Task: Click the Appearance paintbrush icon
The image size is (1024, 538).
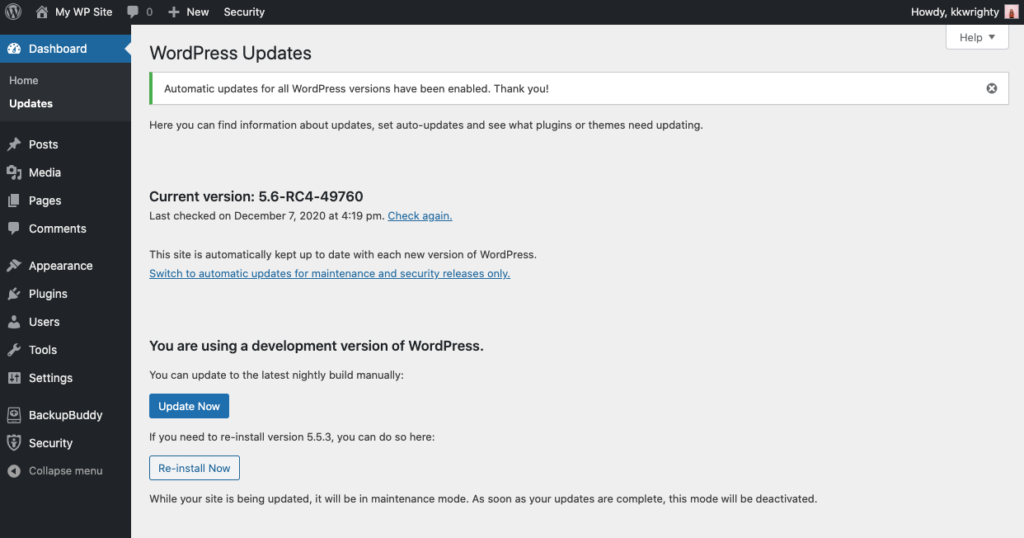Action: pos(14,266)
